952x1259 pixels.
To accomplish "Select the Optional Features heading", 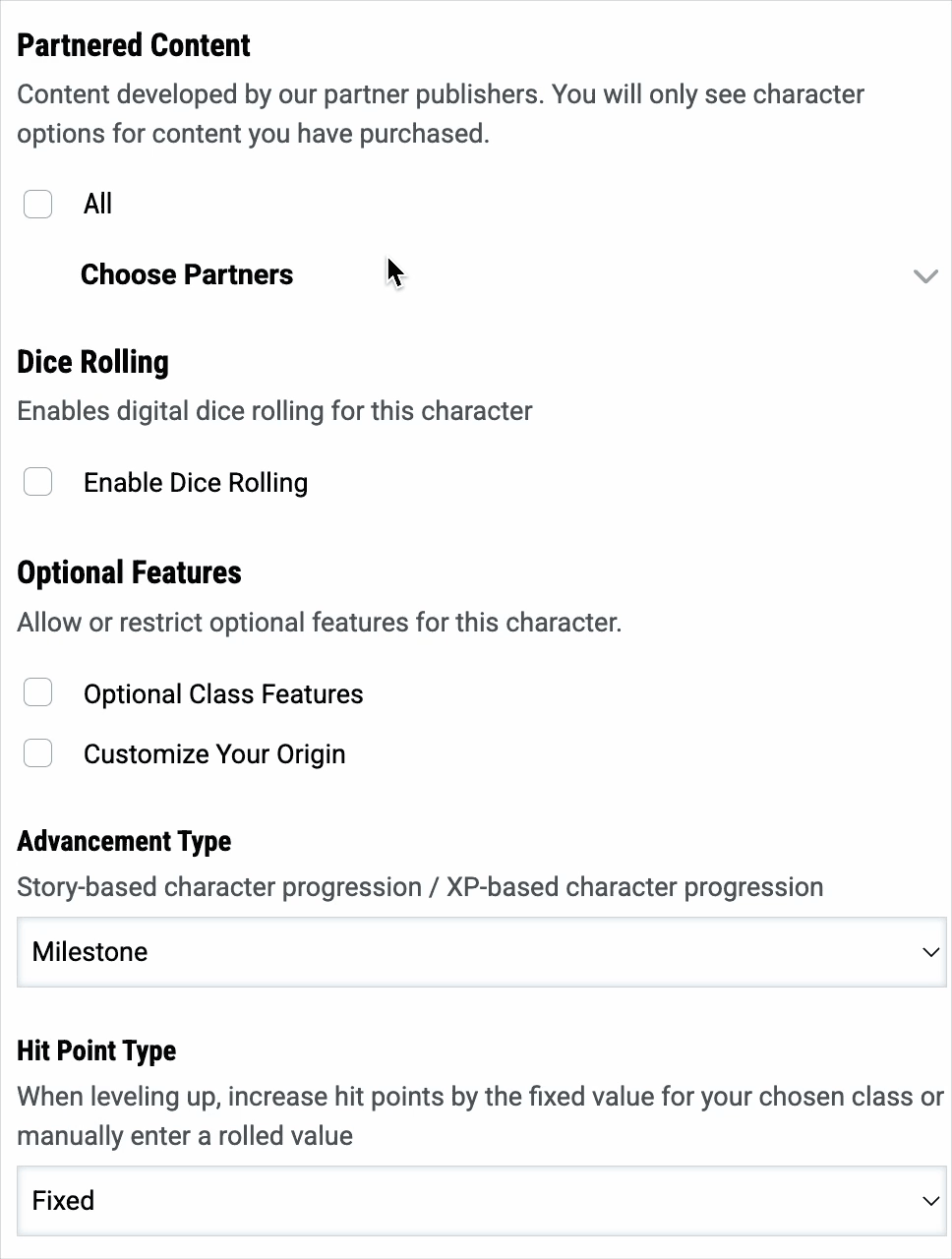I will click(130, 572).
